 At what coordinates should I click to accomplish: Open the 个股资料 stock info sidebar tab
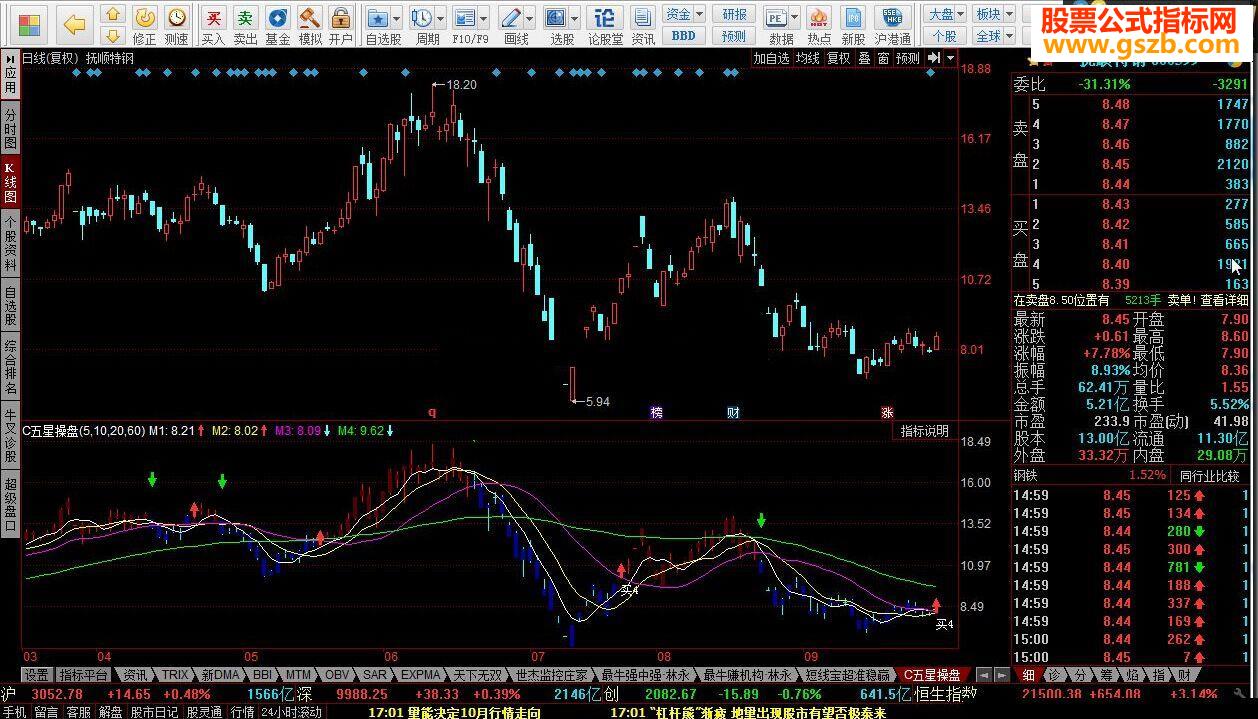[x=10, y=244]
